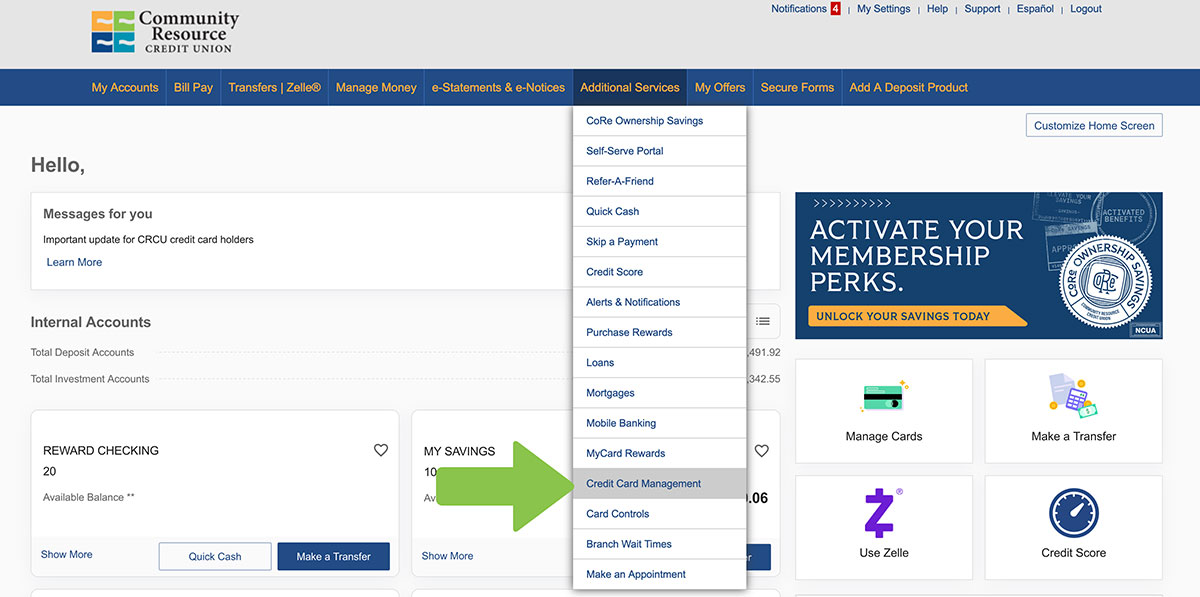Favorite the REWARD CHECKING account heart icon
Viewport: 1200px width, 597px height.
(381, 451)
